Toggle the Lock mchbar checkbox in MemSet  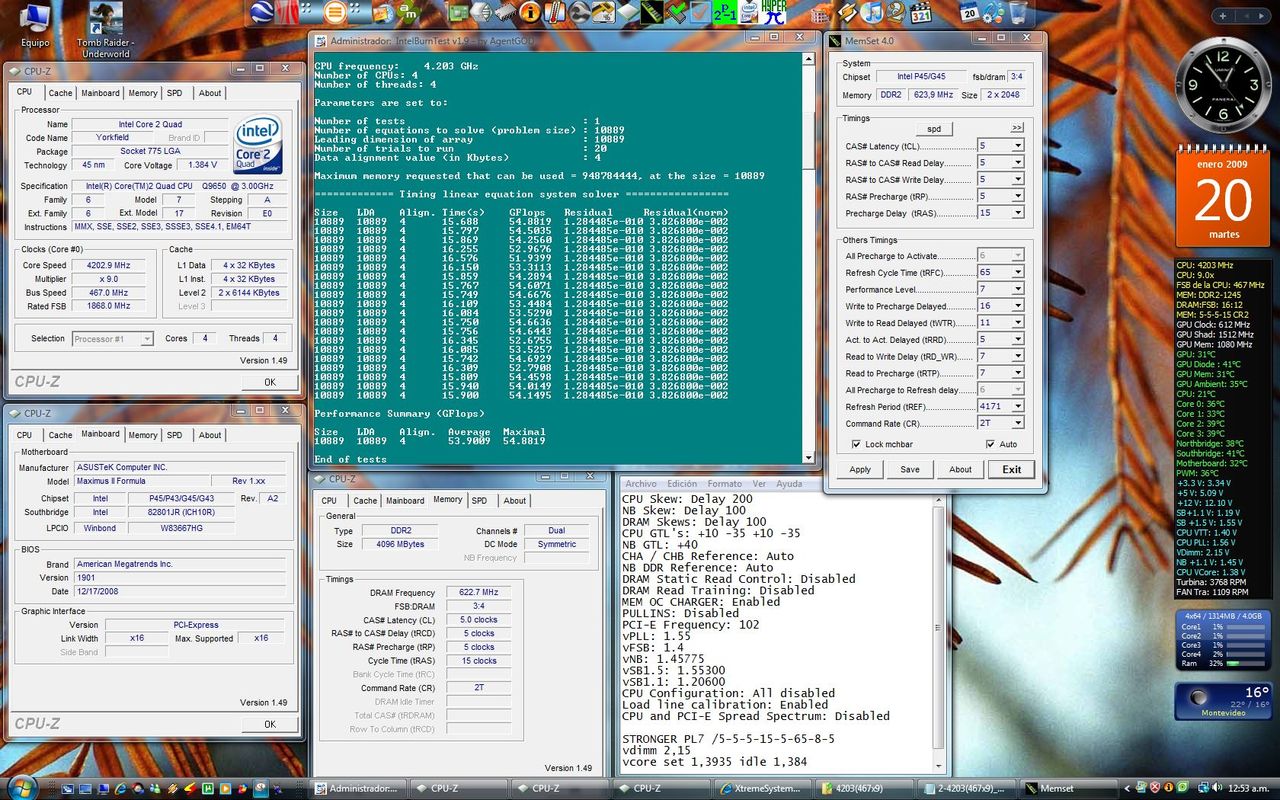856,444
